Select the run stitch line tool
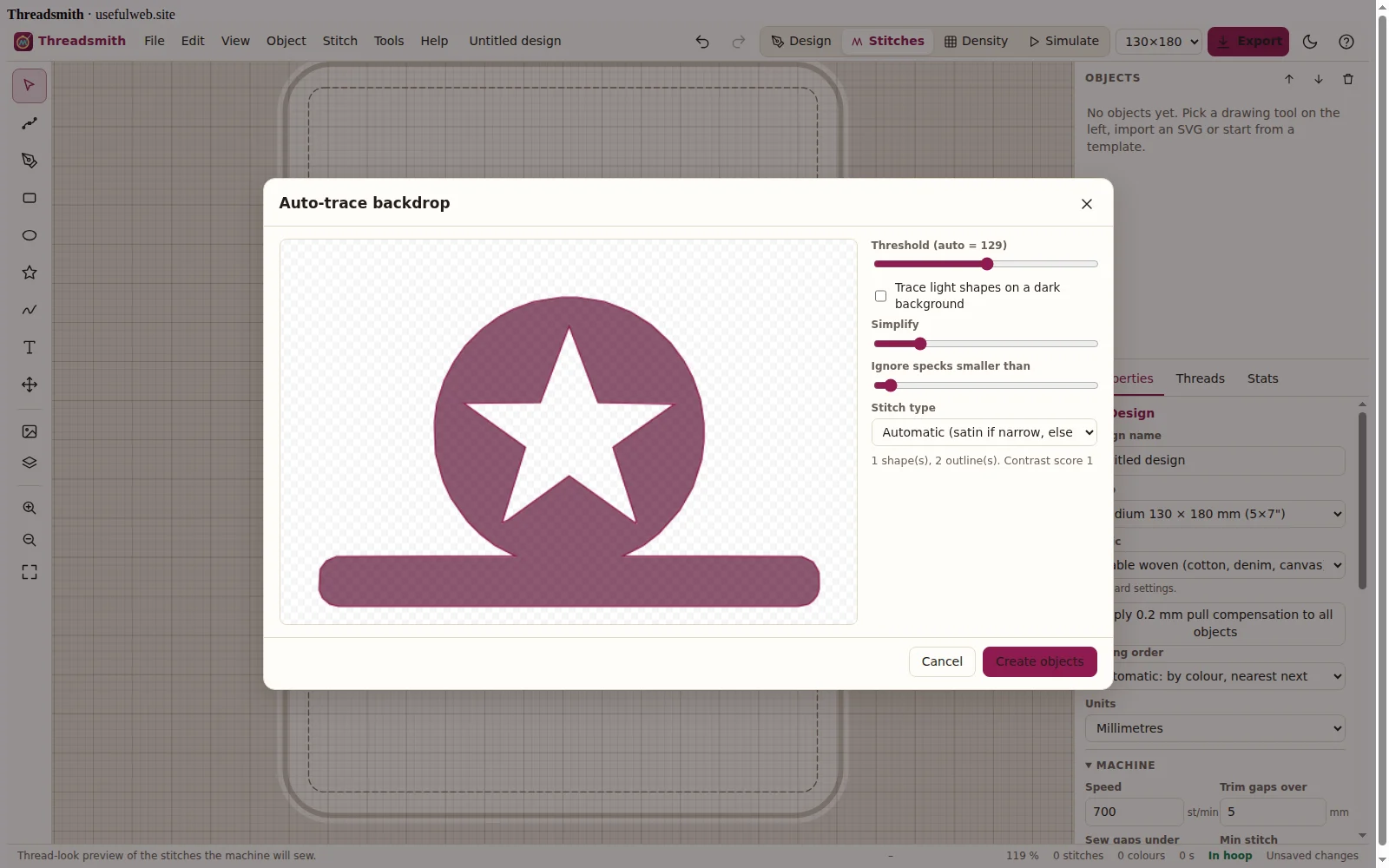Image resolution: width=1389 pixels, height=868 pixels. [x=30, y=123]
